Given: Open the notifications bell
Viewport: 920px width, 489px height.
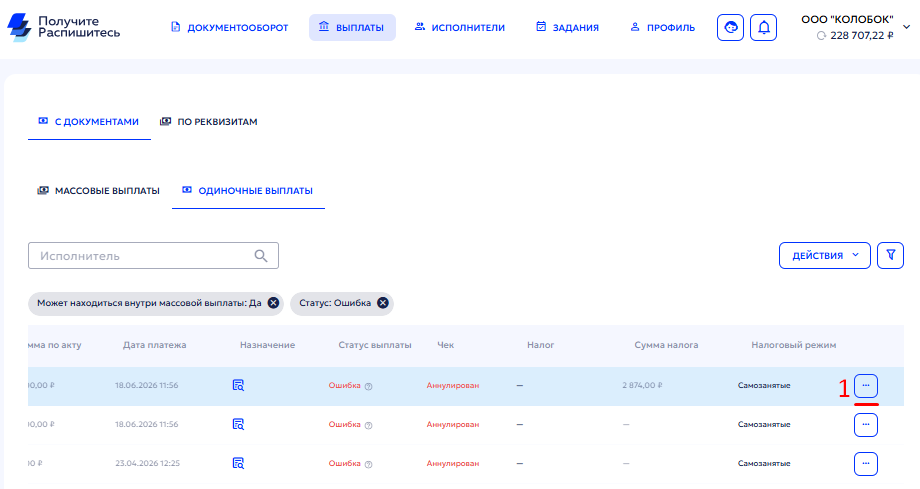Looking at the screenshot, I should (x=763, y=28).
